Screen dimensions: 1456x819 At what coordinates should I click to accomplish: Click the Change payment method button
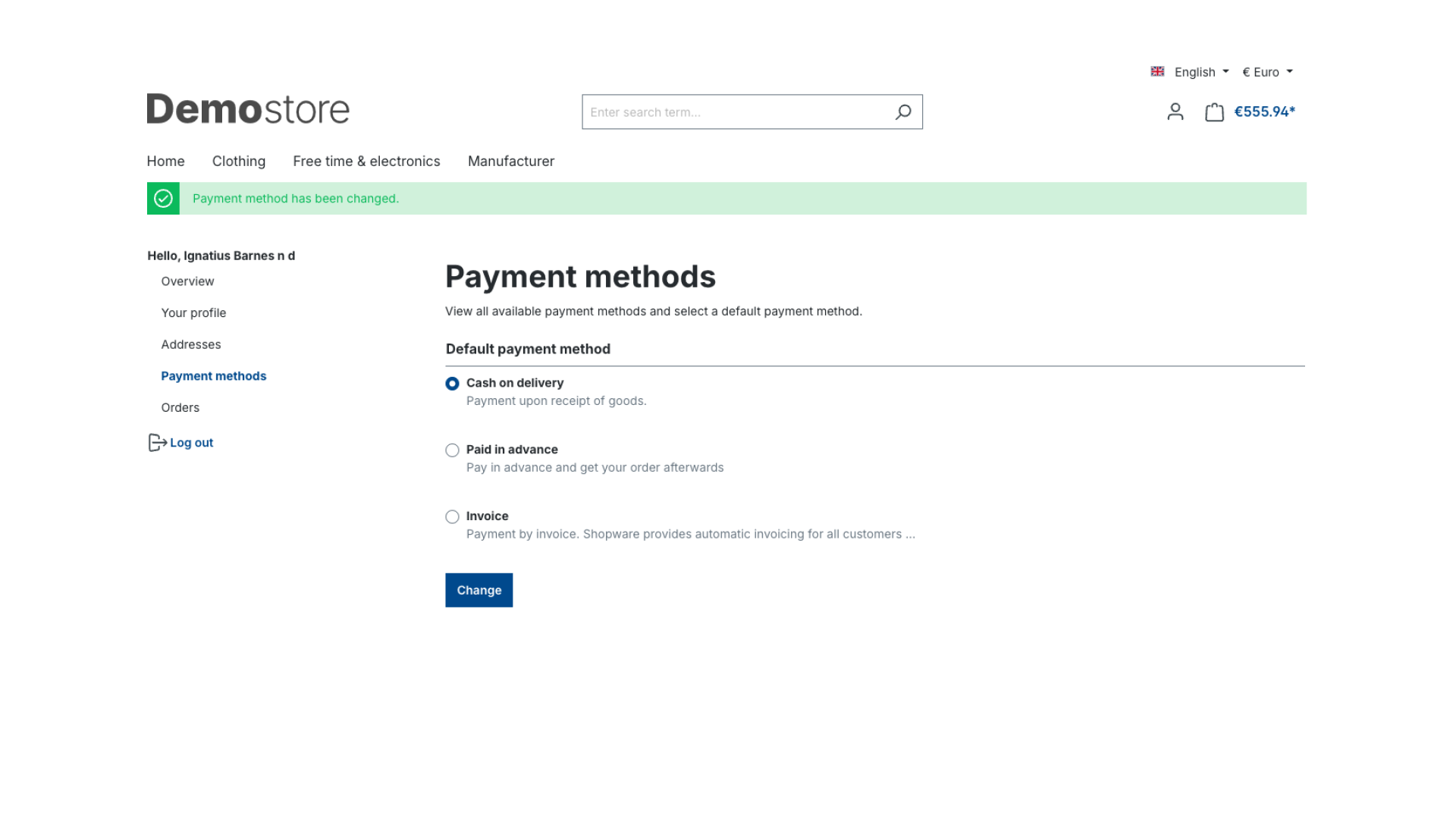point(479,590)
